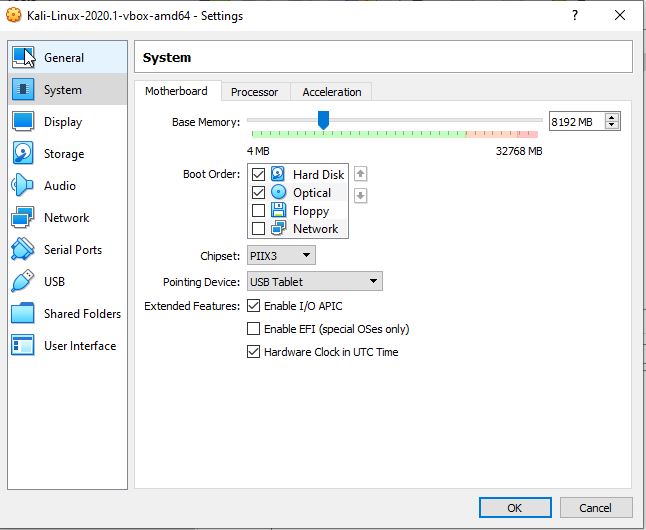
Task: Switch to the Acceleration tab
Action: (x=332, y=92)
